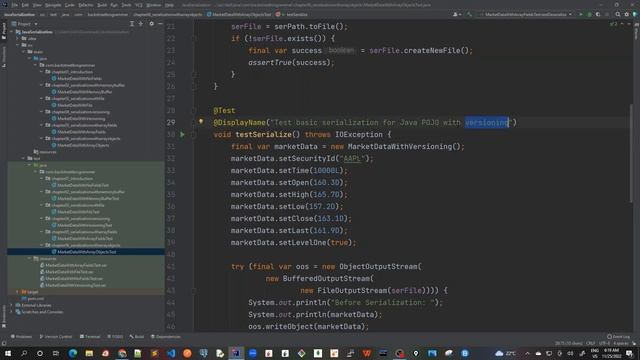Open the Navigate menu
Screen dimensions: 640x360
click(53, 5)
